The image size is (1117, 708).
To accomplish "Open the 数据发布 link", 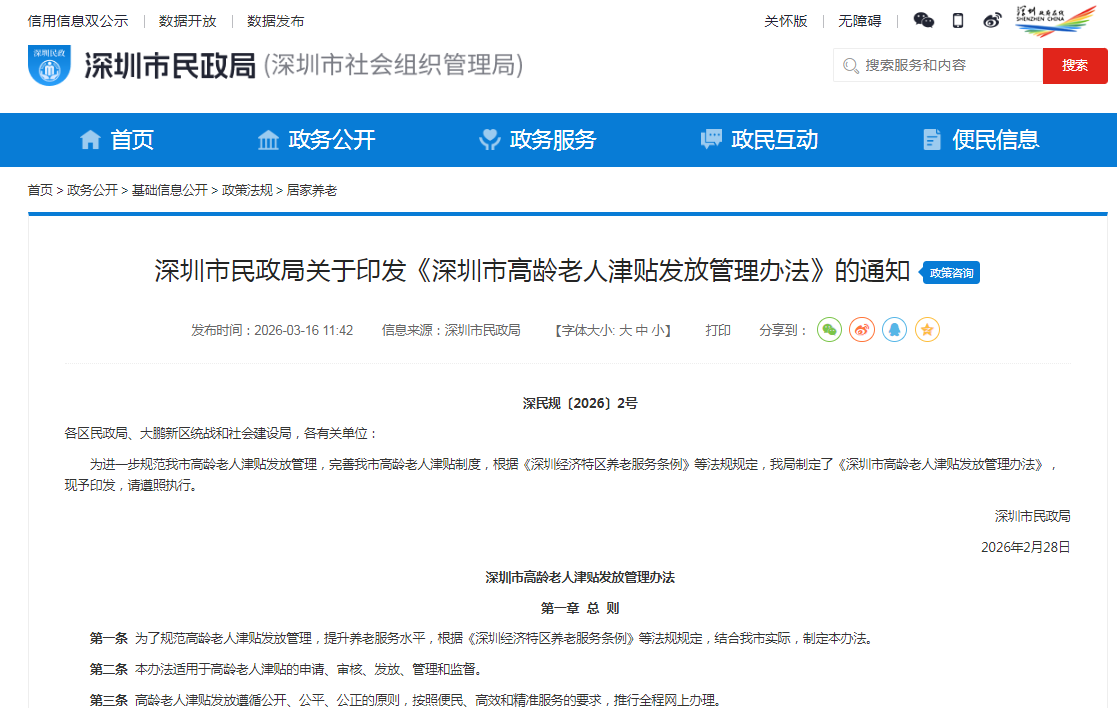I will (276, 21).
